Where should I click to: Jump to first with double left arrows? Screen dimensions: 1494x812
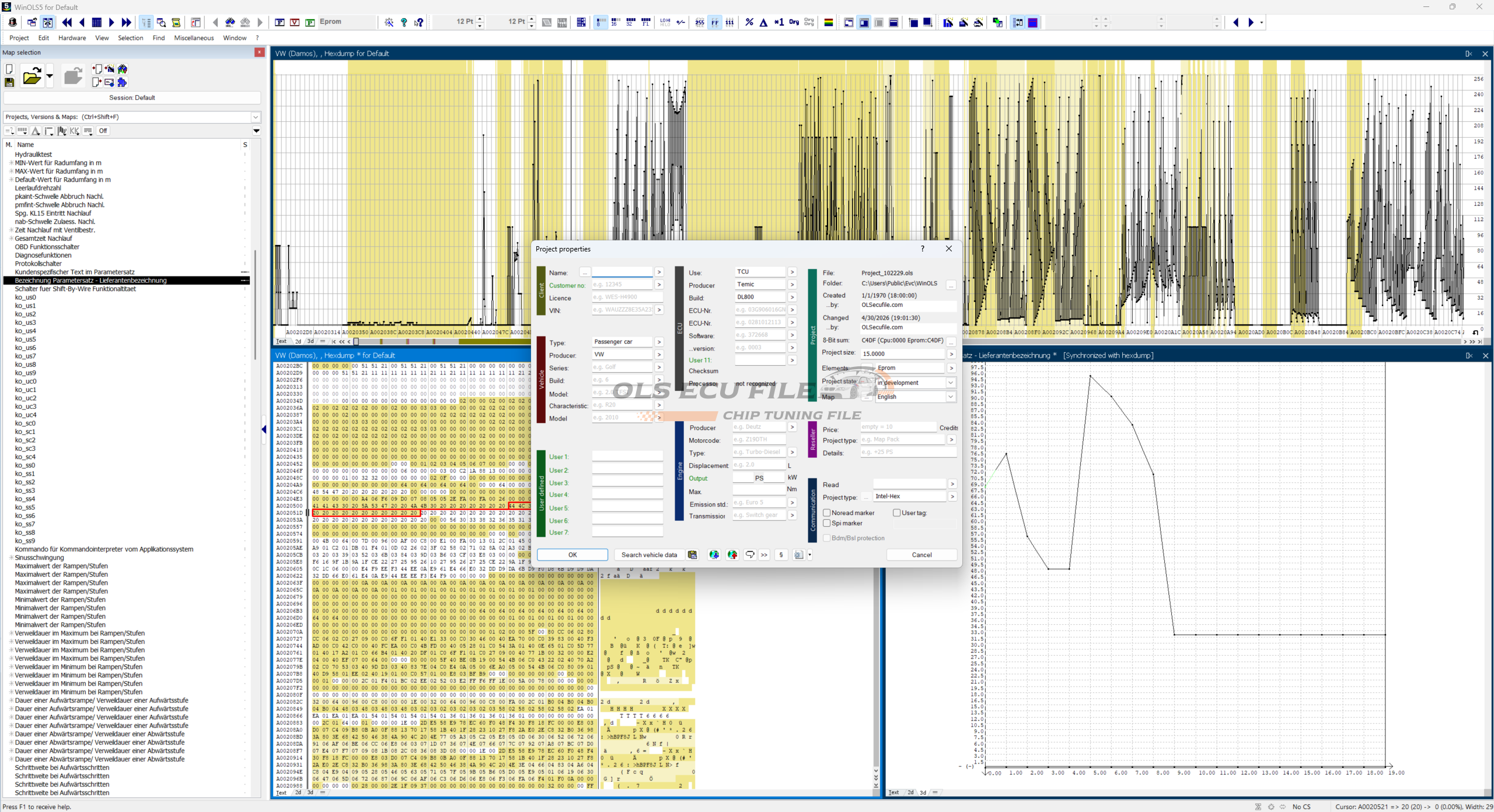point(67,22)
